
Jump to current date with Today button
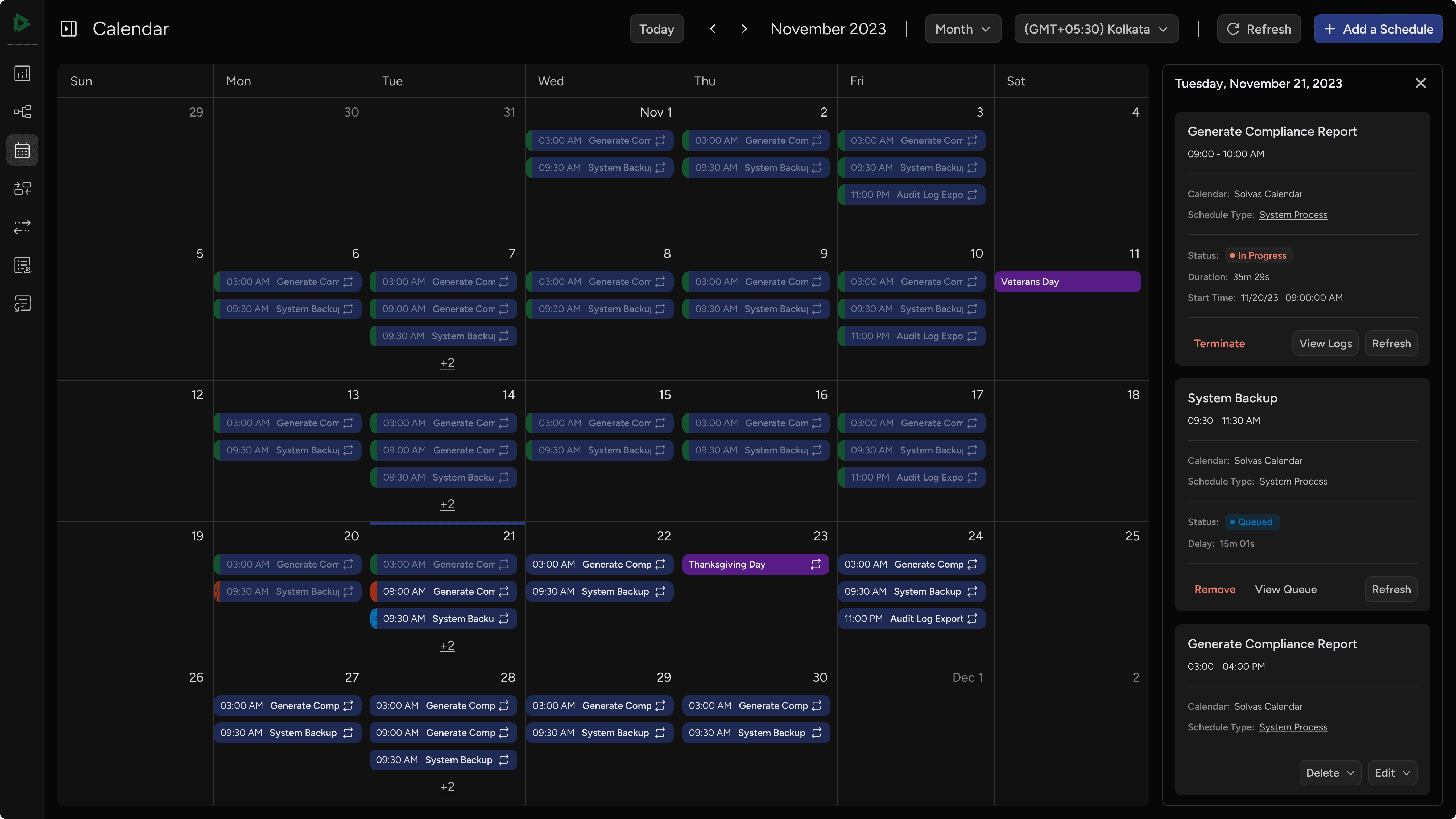[x=656, y=28]
